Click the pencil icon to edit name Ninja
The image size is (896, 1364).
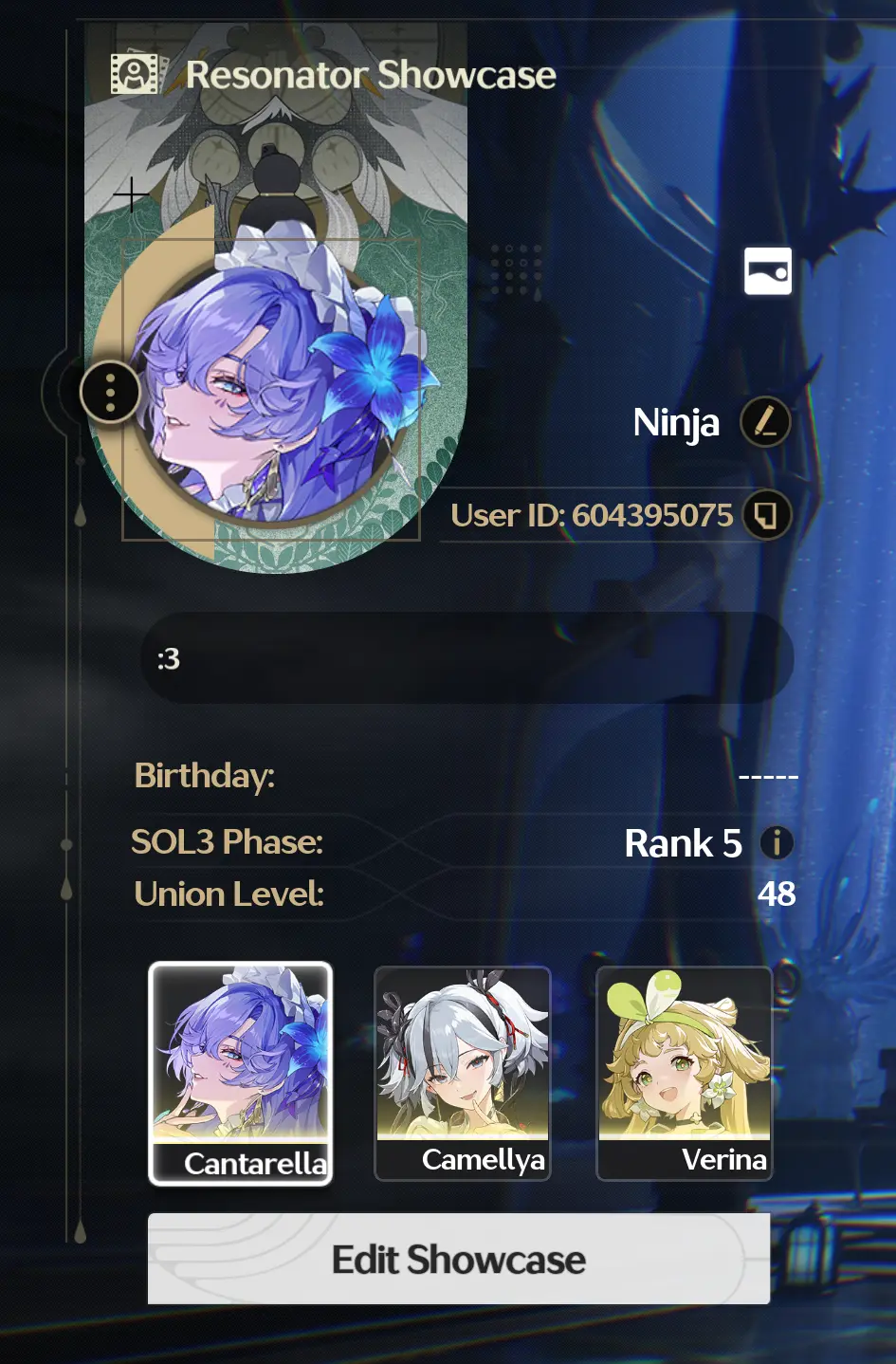pos(765,422)
